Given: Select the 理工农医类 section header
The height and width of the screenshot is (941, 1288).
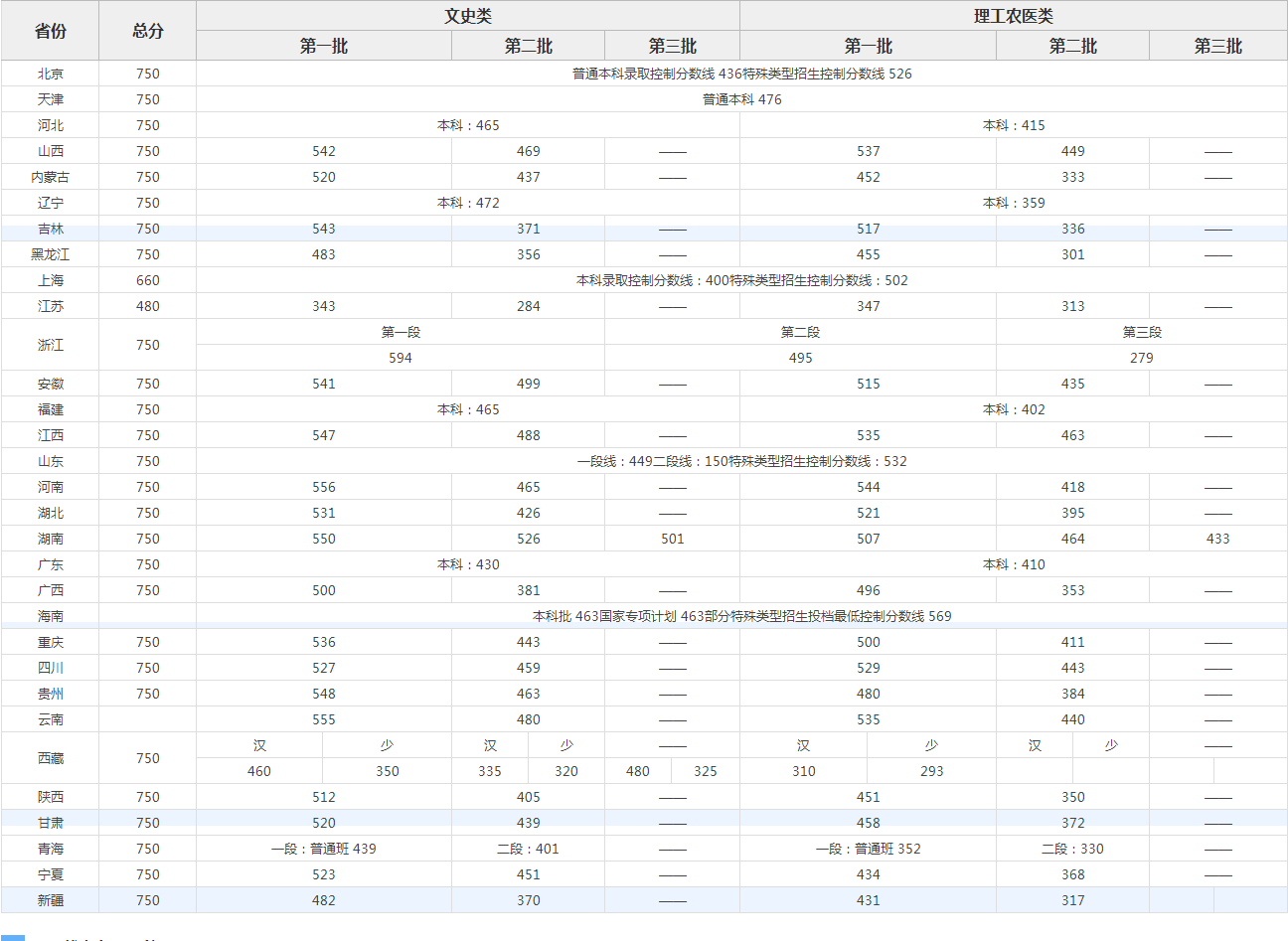Looking at the screenshot, I should click(x=1012, y=16).
